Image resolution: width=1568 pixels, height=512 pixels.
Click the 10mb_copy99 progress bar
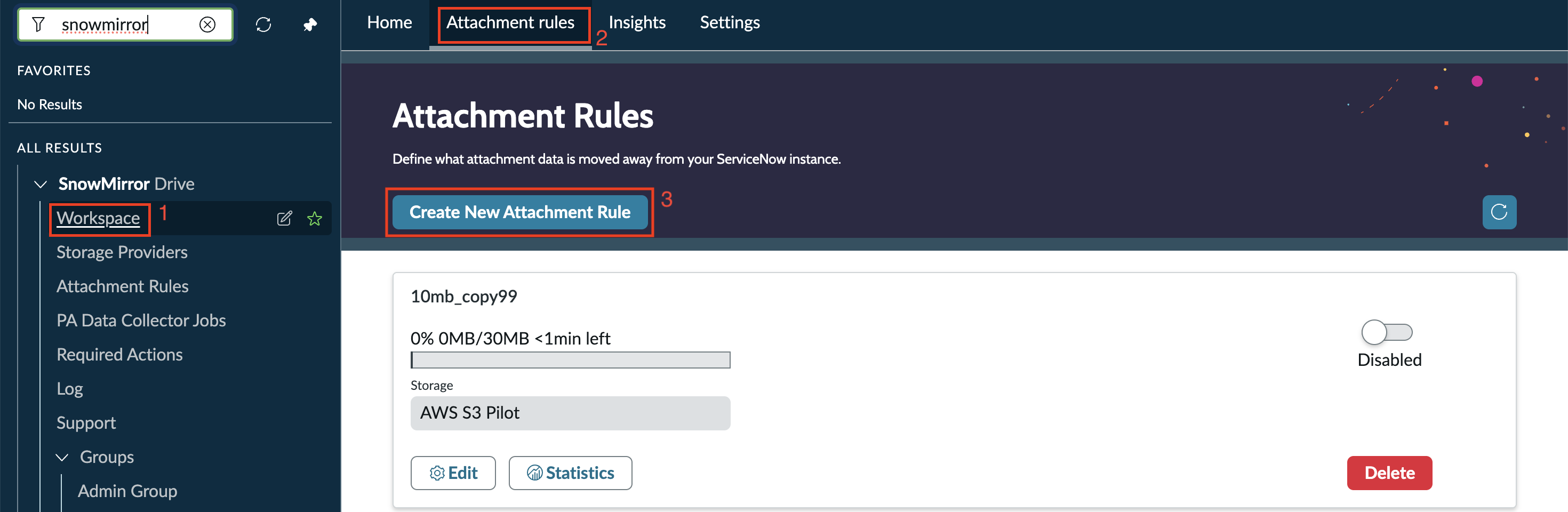tap(570, 360)
